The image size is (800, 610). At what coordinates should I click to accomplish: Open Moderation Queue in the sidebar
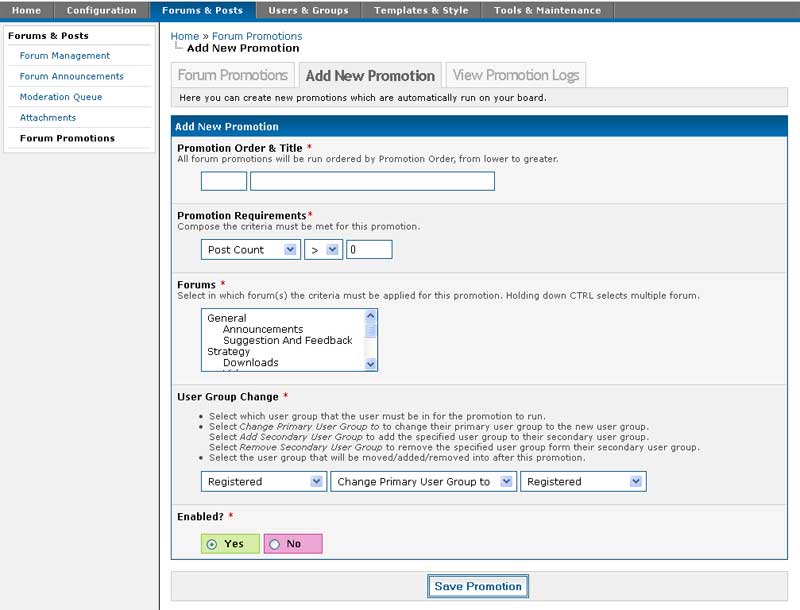click(x=61, y=97)
